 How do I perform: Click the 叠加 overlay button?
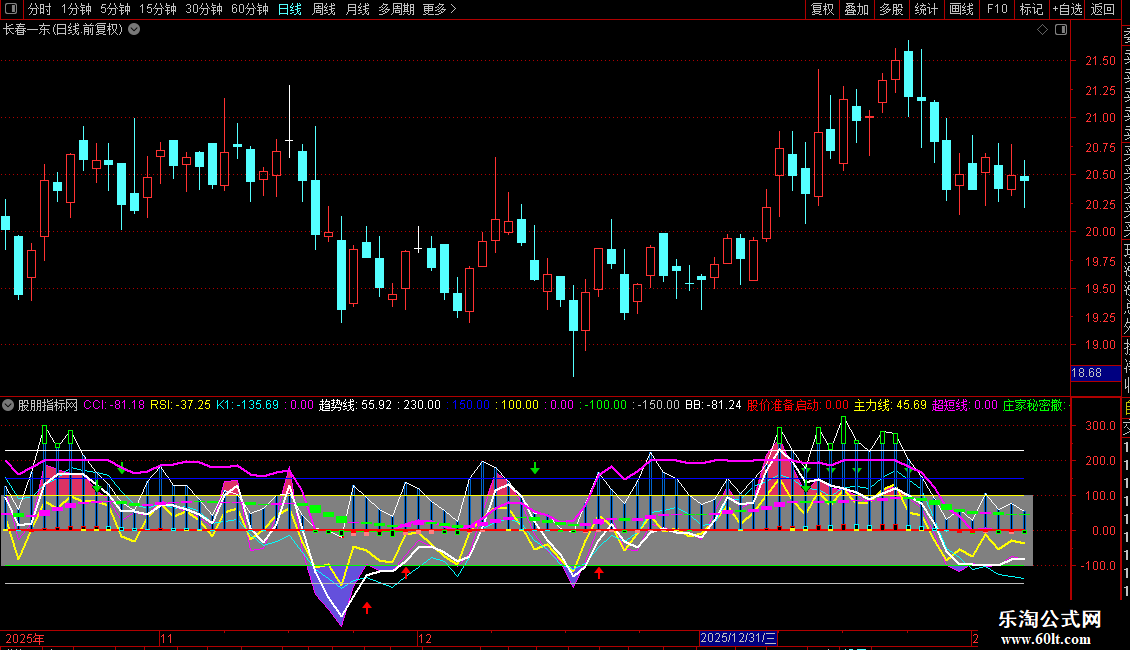pos(857,9)
